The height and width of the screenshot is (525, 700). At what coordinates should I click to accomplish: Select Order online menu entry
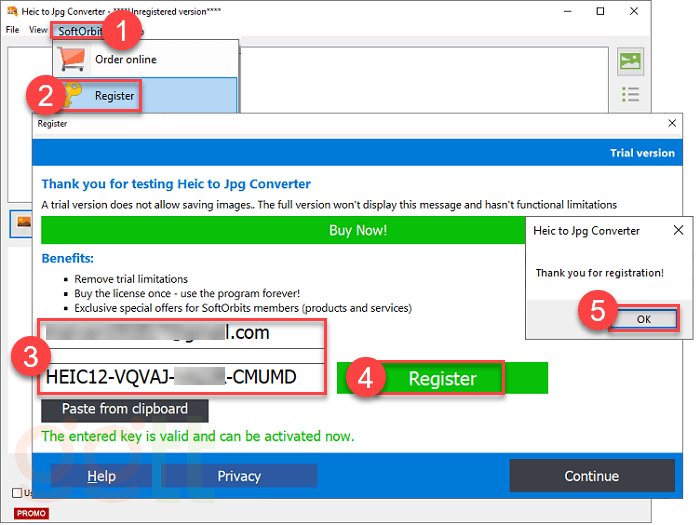pos(125,59)
